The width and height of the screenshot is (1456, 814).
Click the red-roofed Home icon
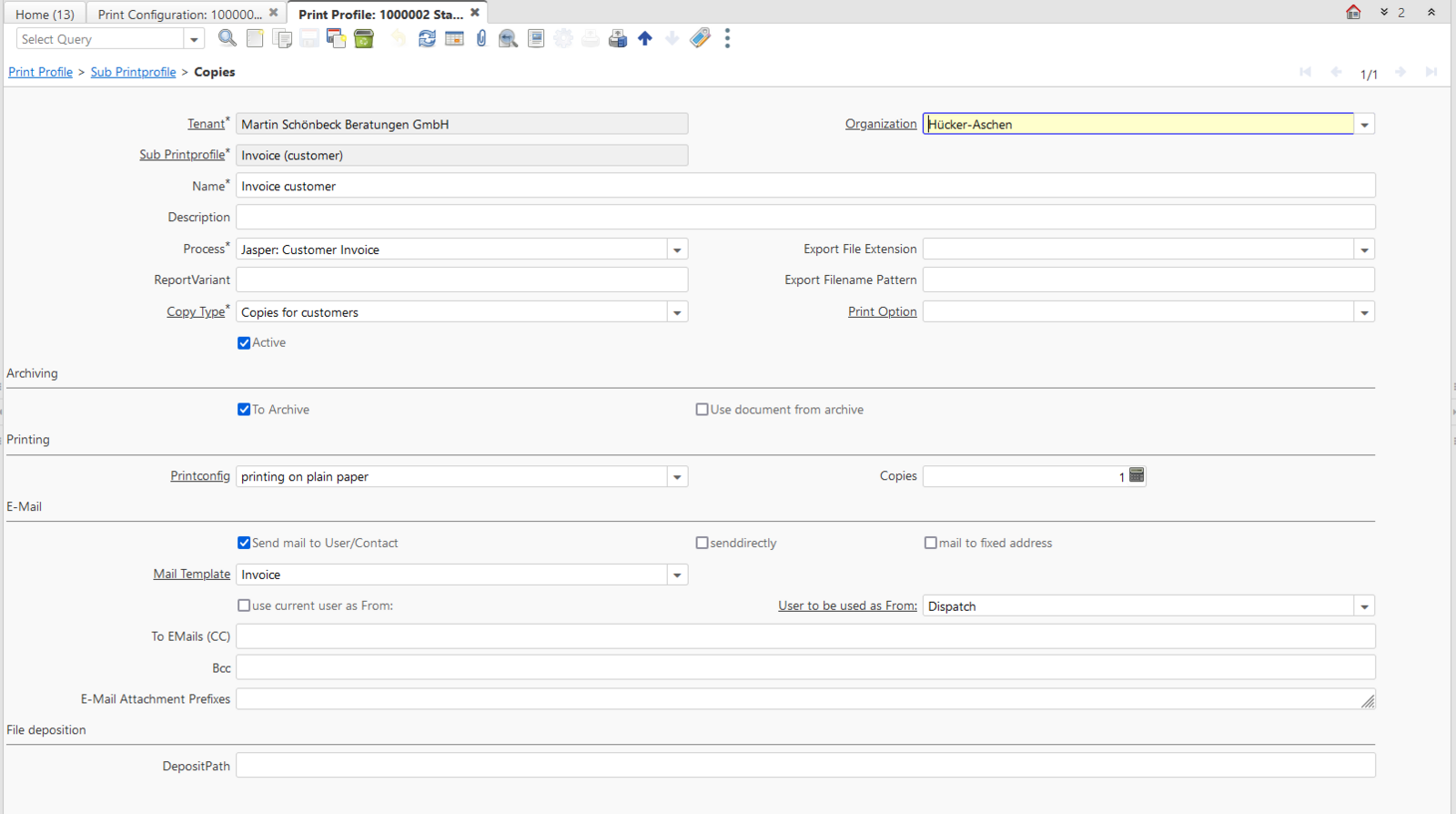[1353, 12]
